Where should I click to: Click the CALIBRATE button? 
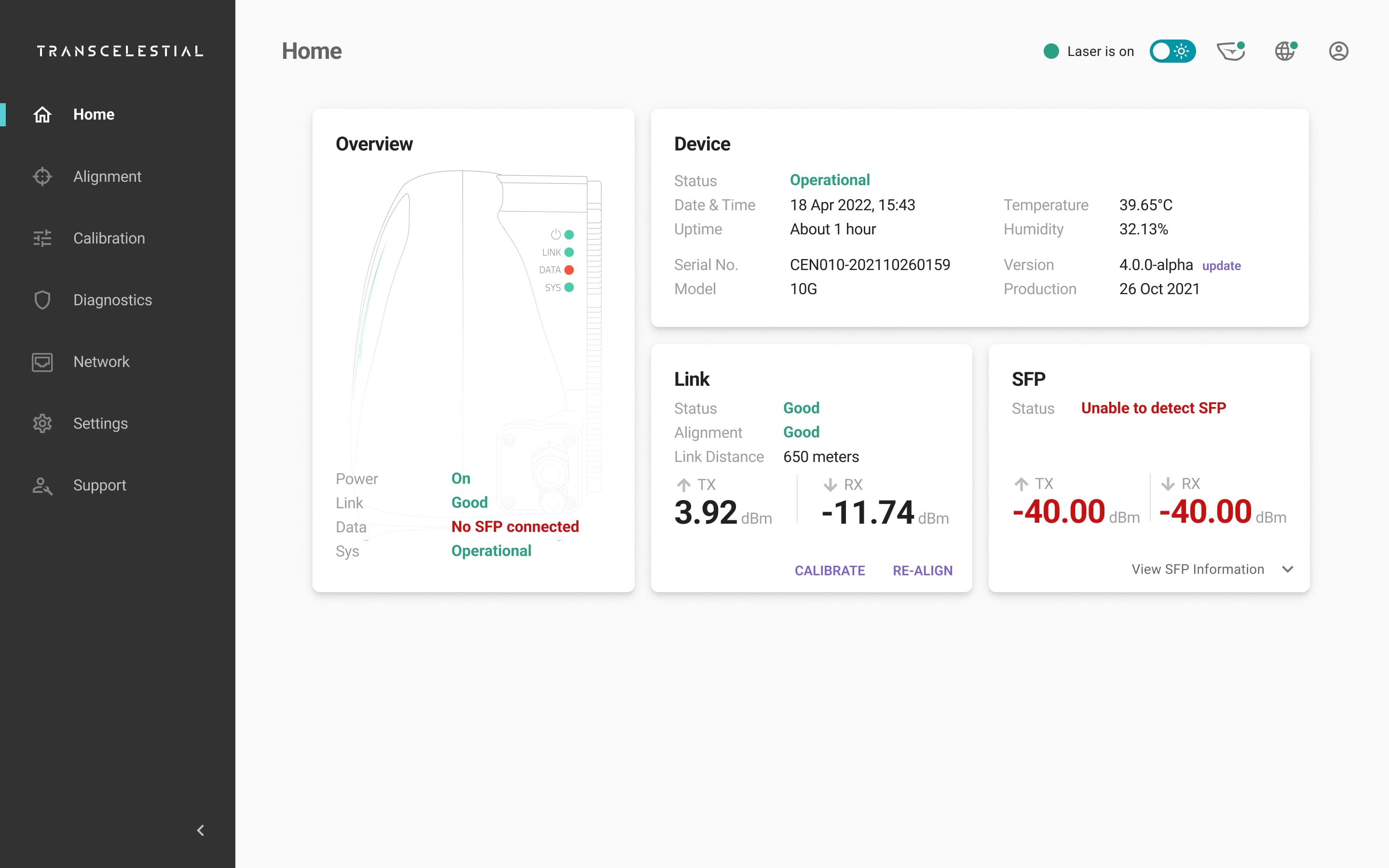[x=830, y=570]
